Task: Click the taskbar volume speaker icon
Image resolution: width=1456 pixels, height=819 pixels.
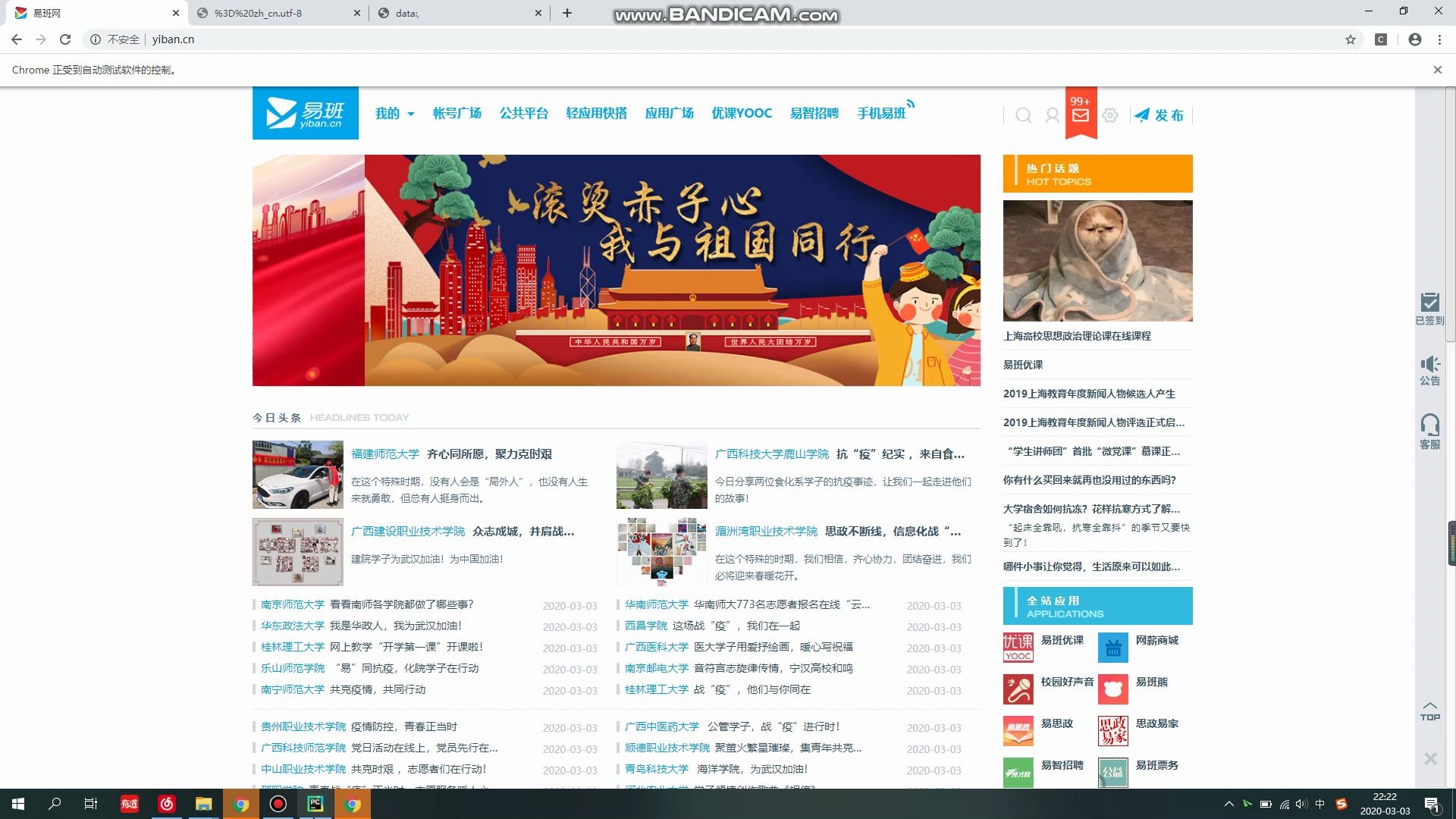Action: pos(1301,804)
